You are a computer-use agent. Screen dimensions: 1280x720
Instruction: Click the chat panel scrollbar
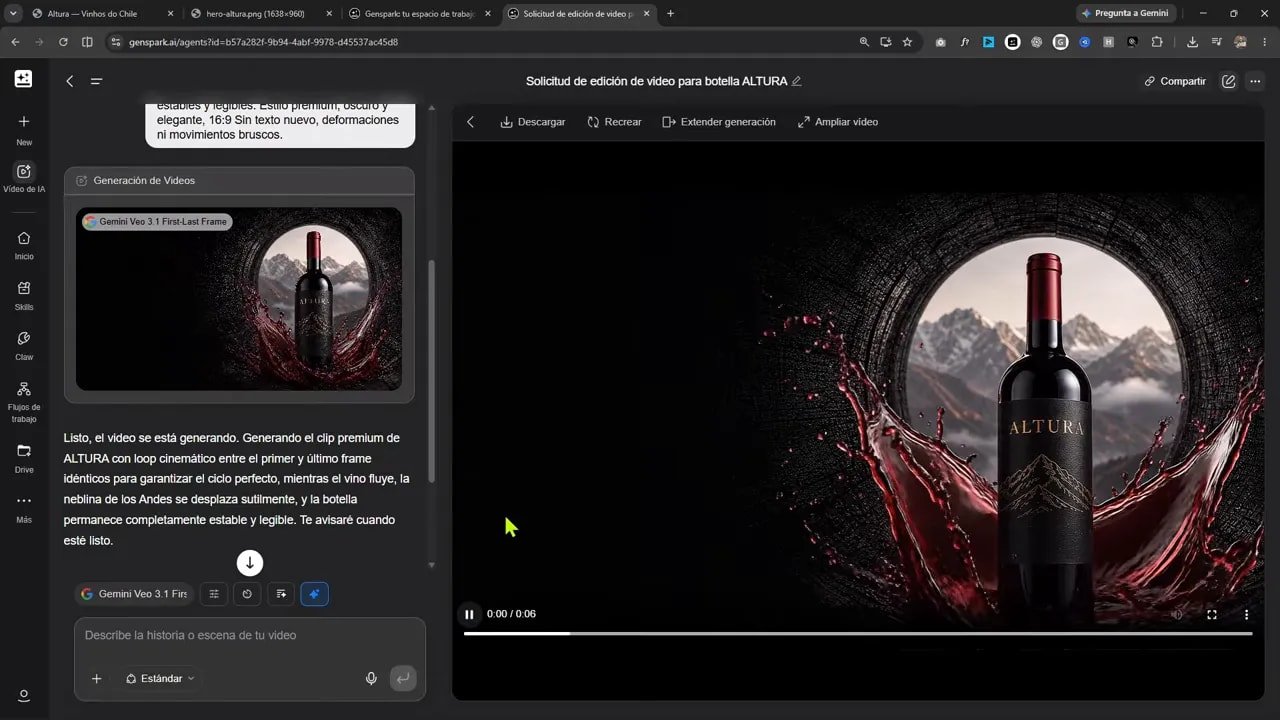coord(431,370)
